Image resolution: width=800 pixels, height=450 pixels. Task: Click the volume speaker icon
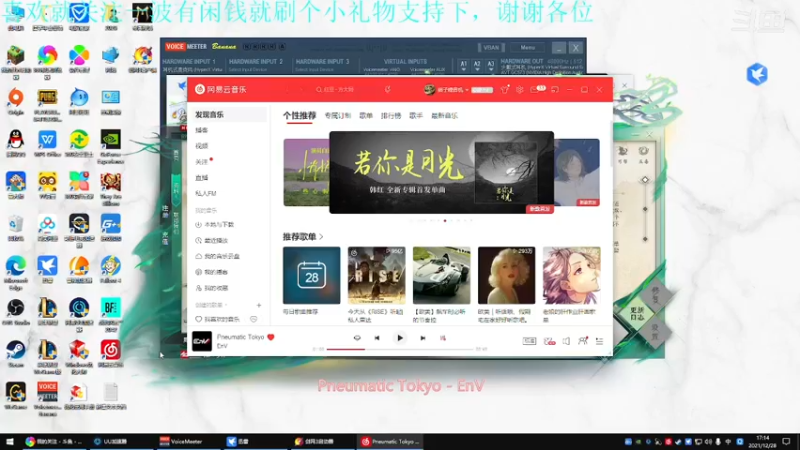(566, 341)
